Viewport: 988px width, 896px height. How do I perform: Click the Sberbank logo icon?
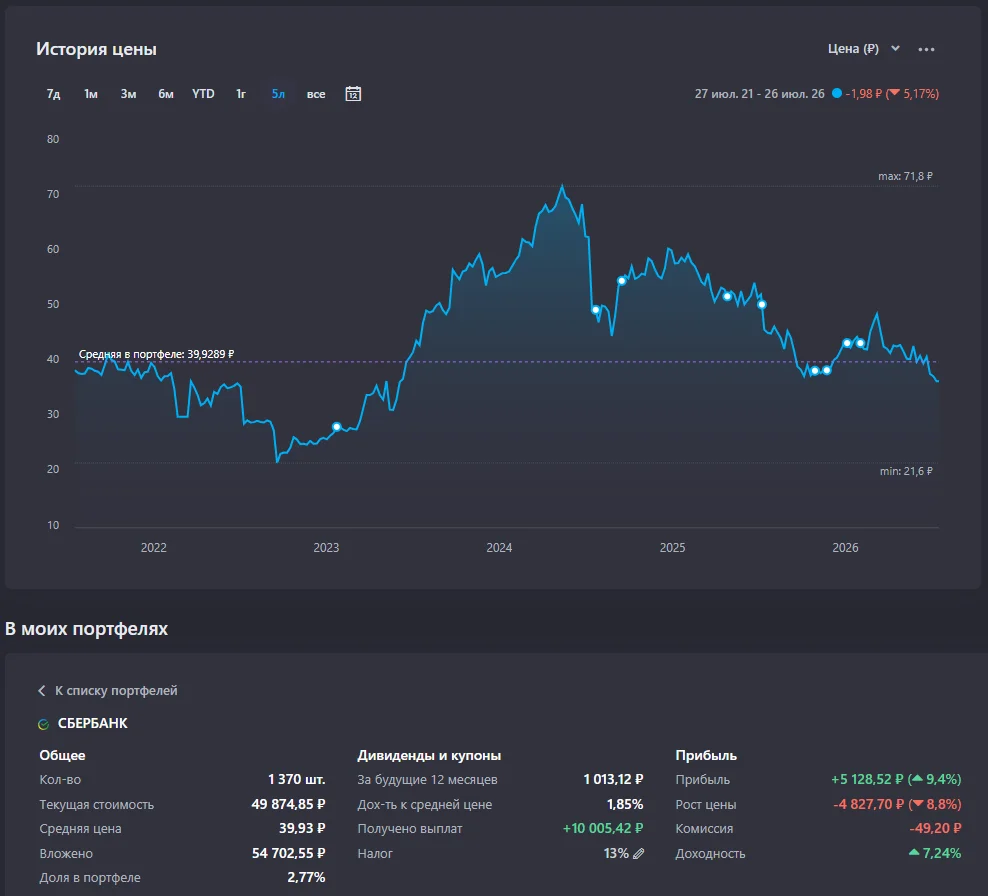pyautogui.click(x=43, y=724)
